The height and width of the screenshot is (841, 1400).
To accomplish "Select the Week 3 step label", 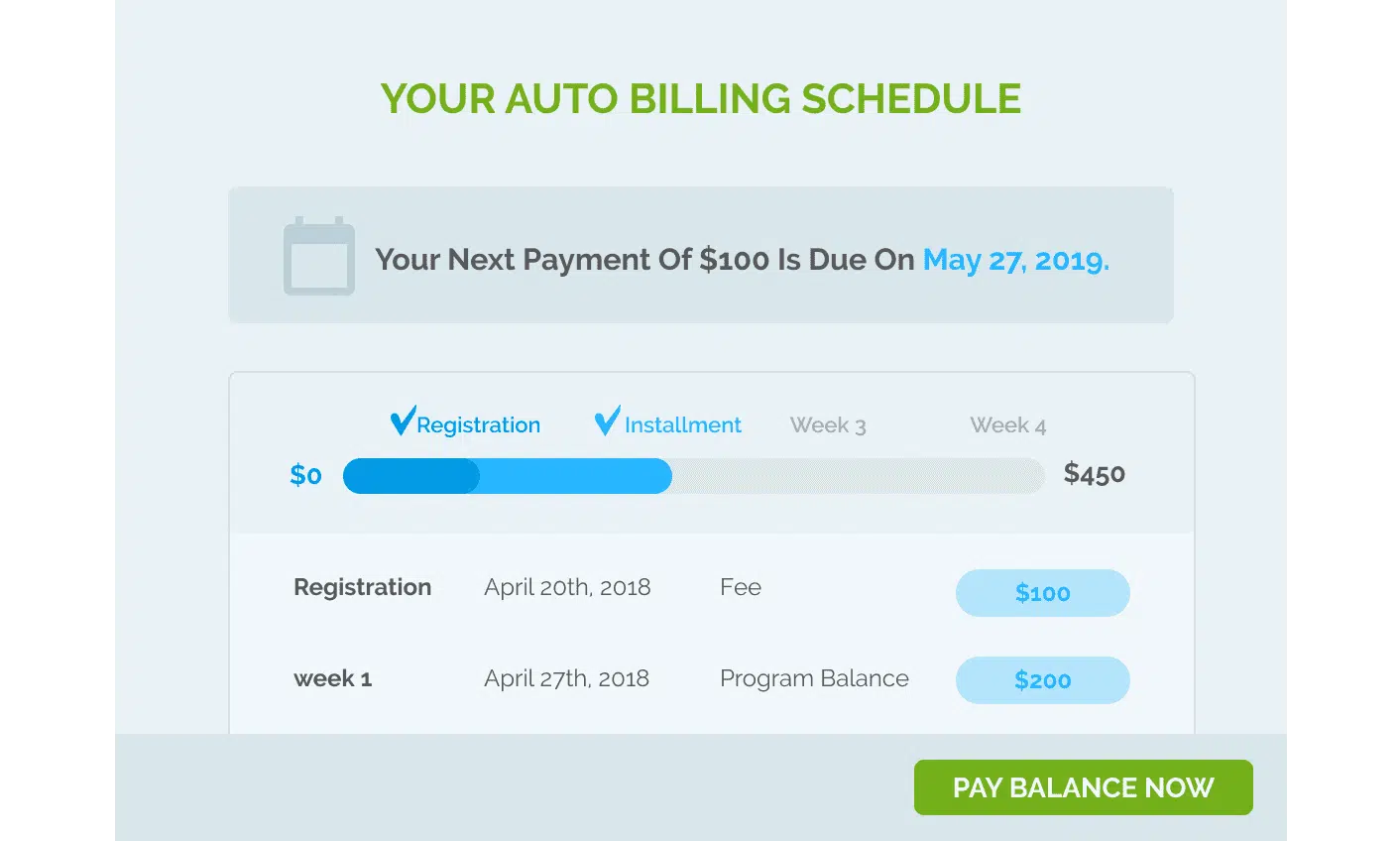I will click(x=828, y=425).
